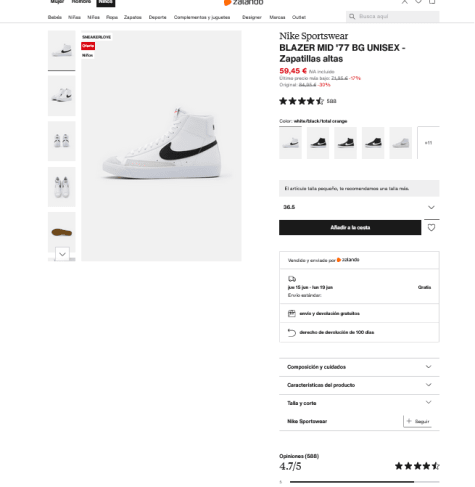The image size is (475, 487).
Task: Expand Características del producto section
Action: pos(359,385)
